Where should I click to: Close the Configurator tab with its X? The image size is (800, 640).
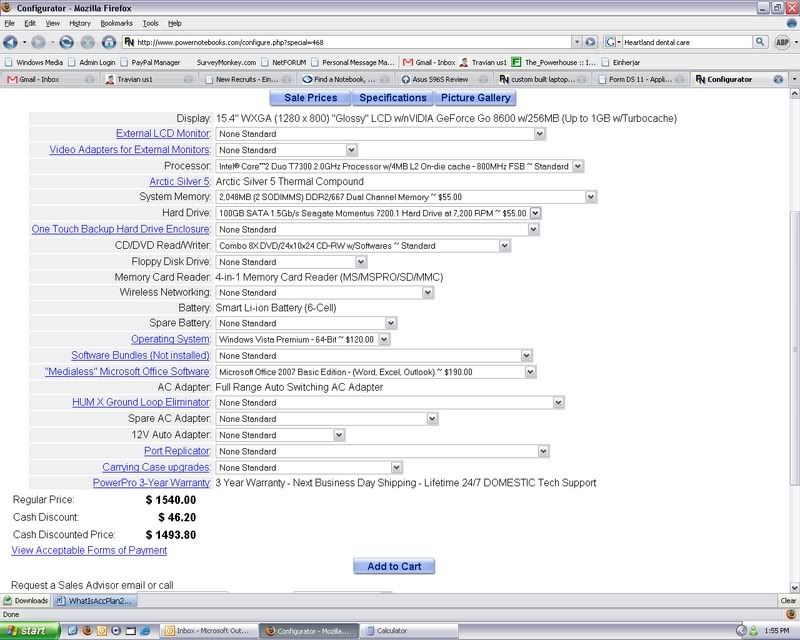click(x=778, y=79)
